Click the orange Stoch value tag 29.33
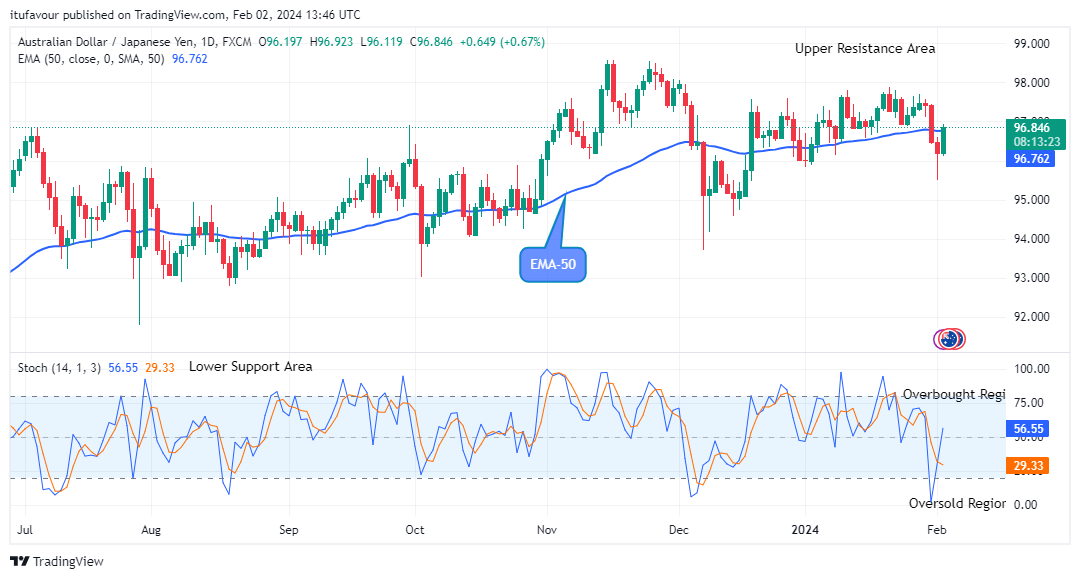This screenshot has height=579, width=1080. click(1030, 466)
